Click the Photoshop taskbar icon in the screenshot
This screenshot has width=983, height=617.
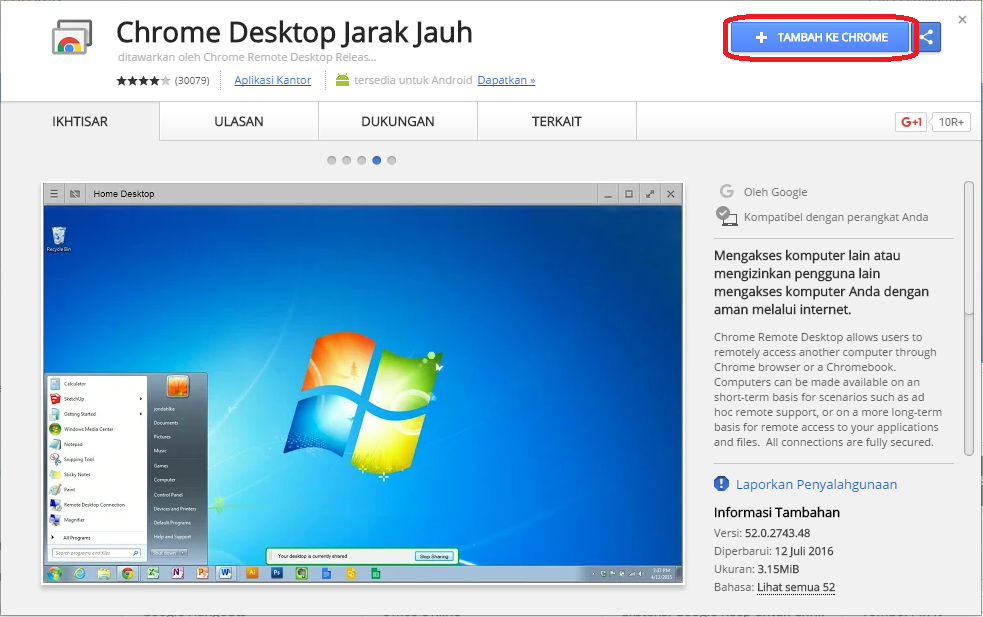click(x=276, y=573)
